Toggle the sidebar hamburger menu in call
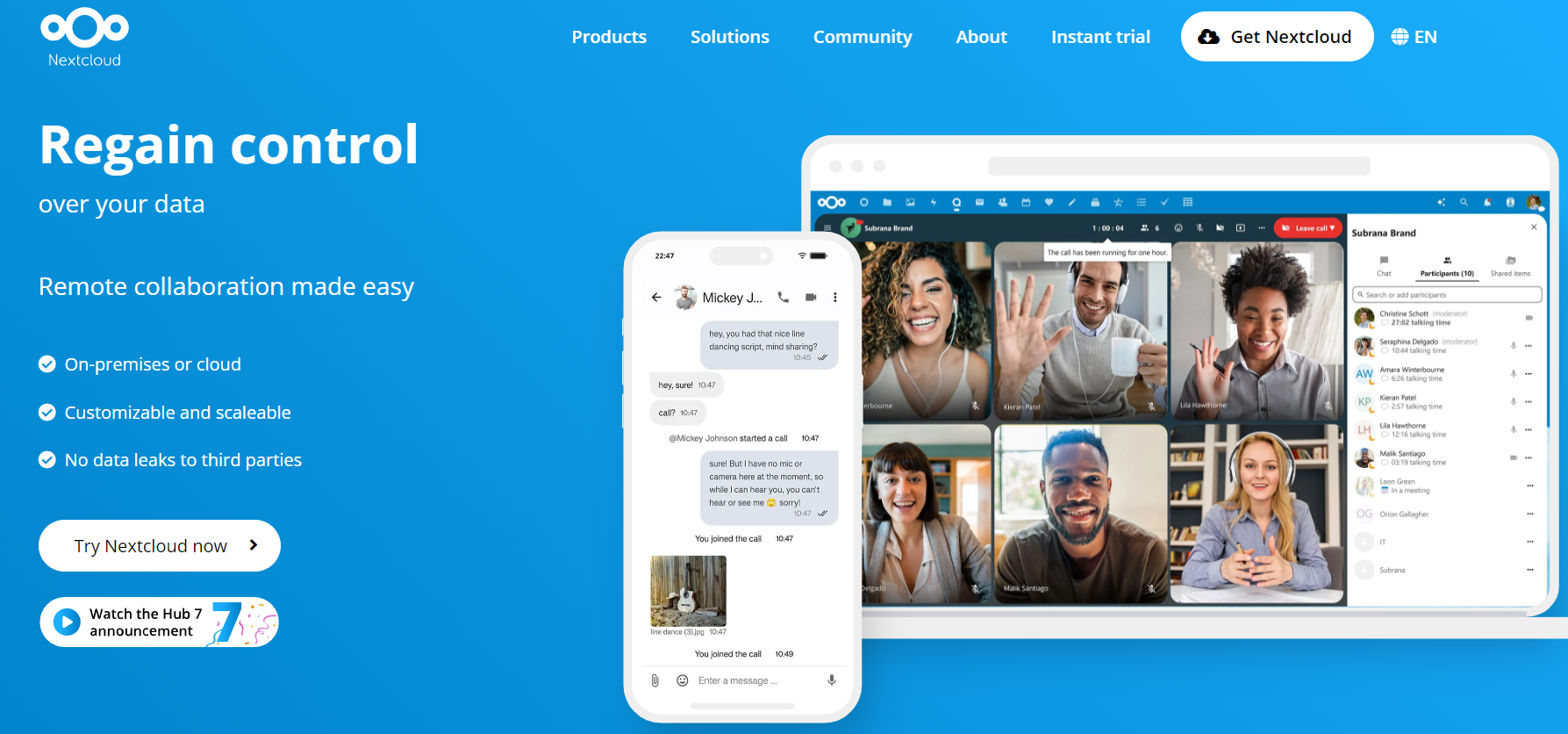 pos(827,228)
